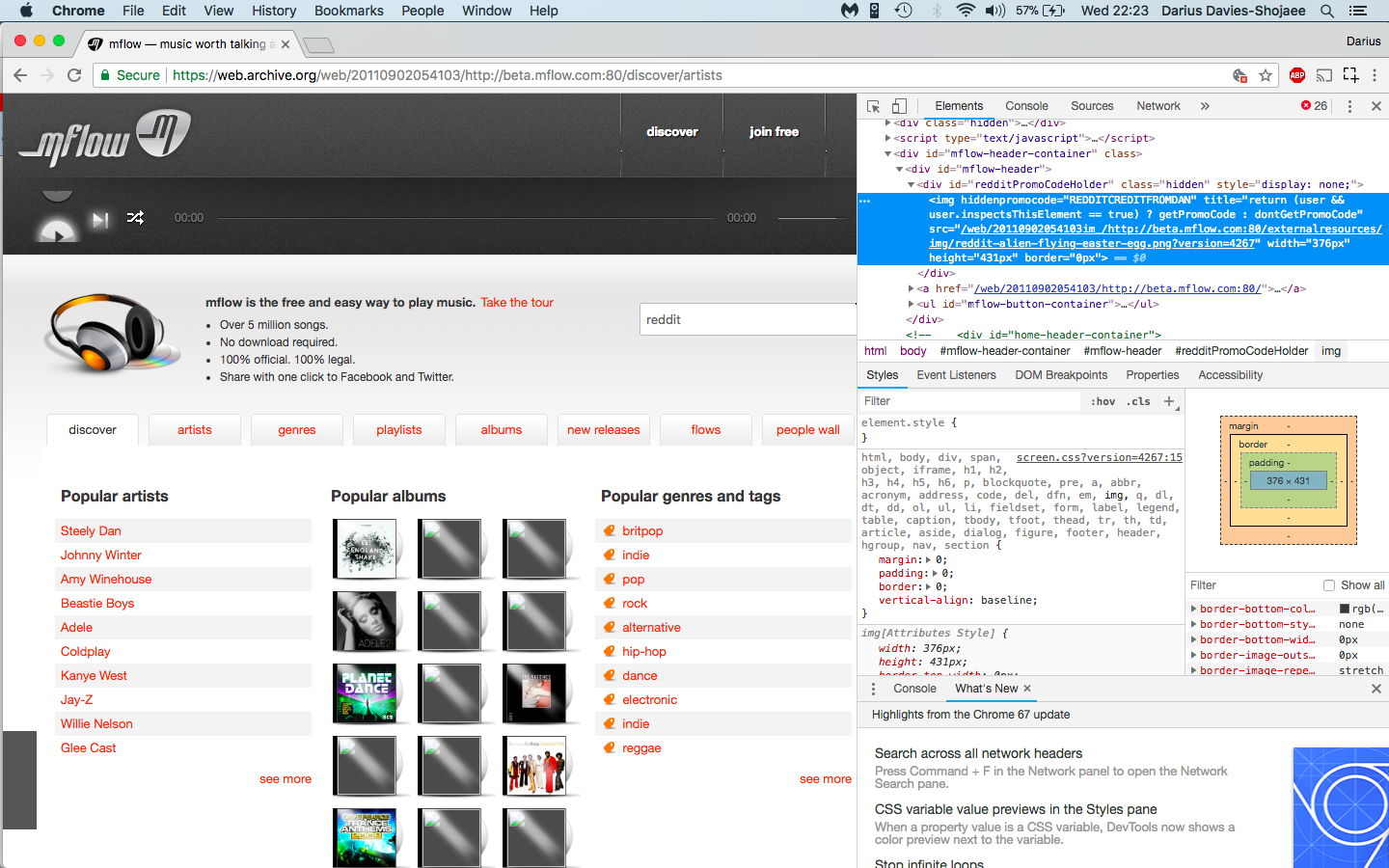Click the black border color swatch
The image size is (1389, 868).
coord(1344,610)
